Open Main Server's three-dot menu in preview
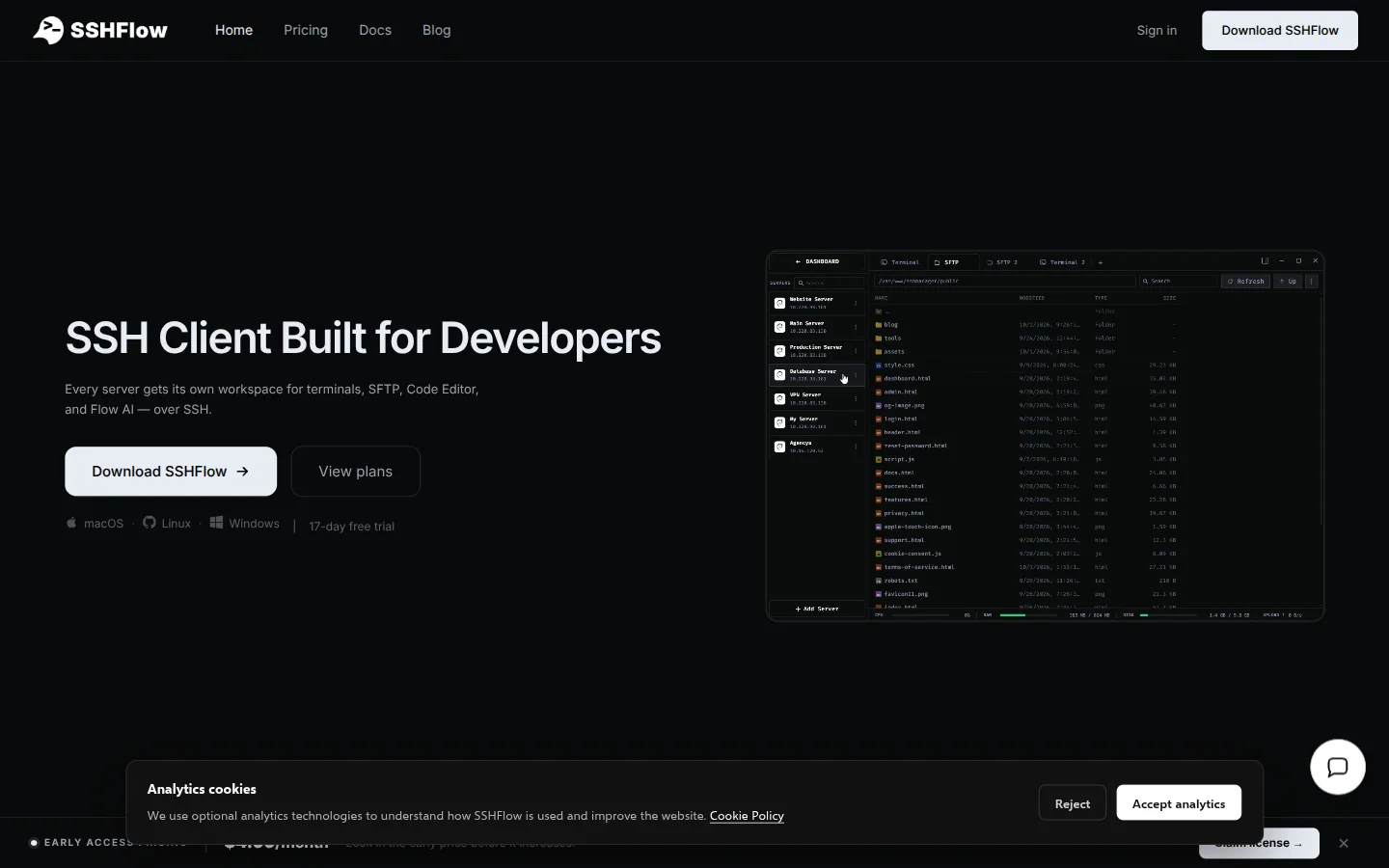Image resolution: width=1389 pixels, height=868 pixels. tap(856, 327)
